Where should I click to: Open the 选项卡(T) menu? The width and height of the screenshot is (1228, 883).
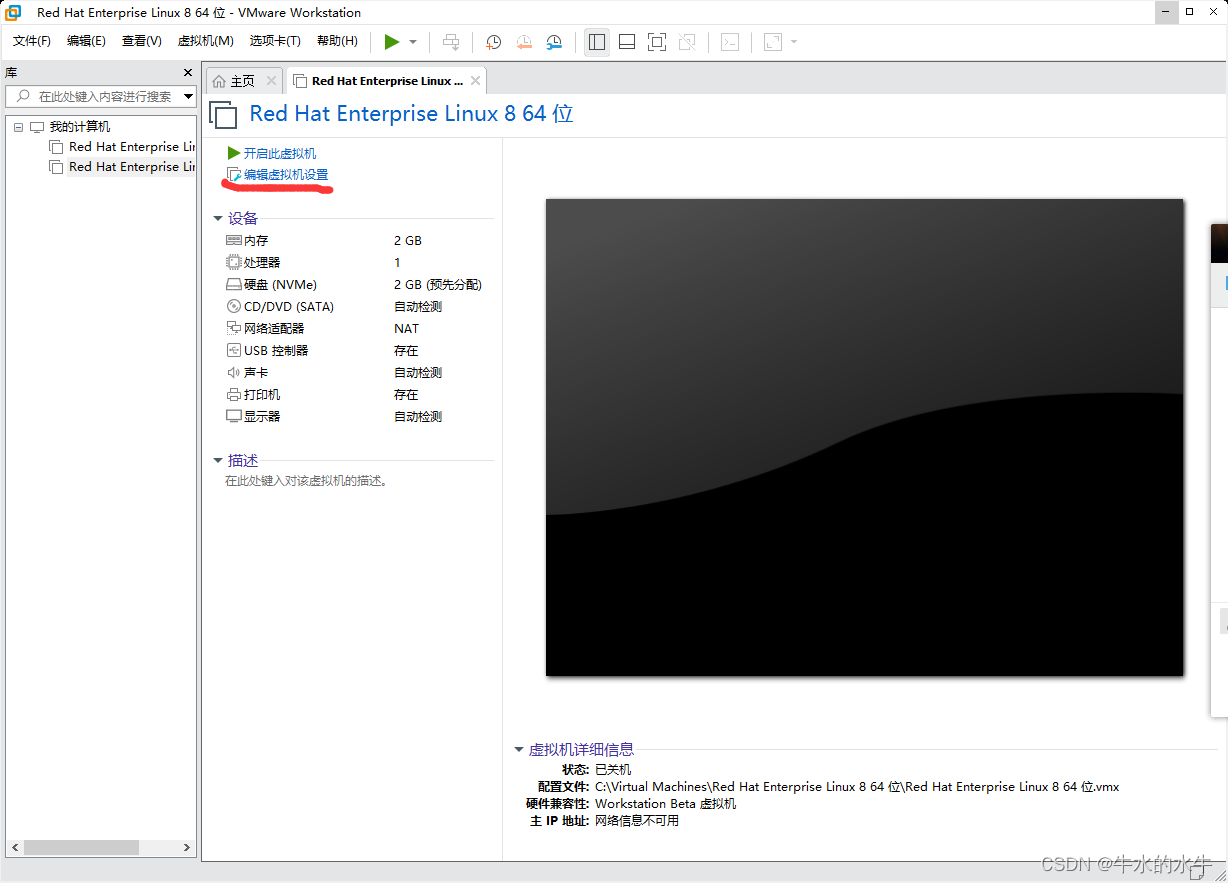coord(275,41)
